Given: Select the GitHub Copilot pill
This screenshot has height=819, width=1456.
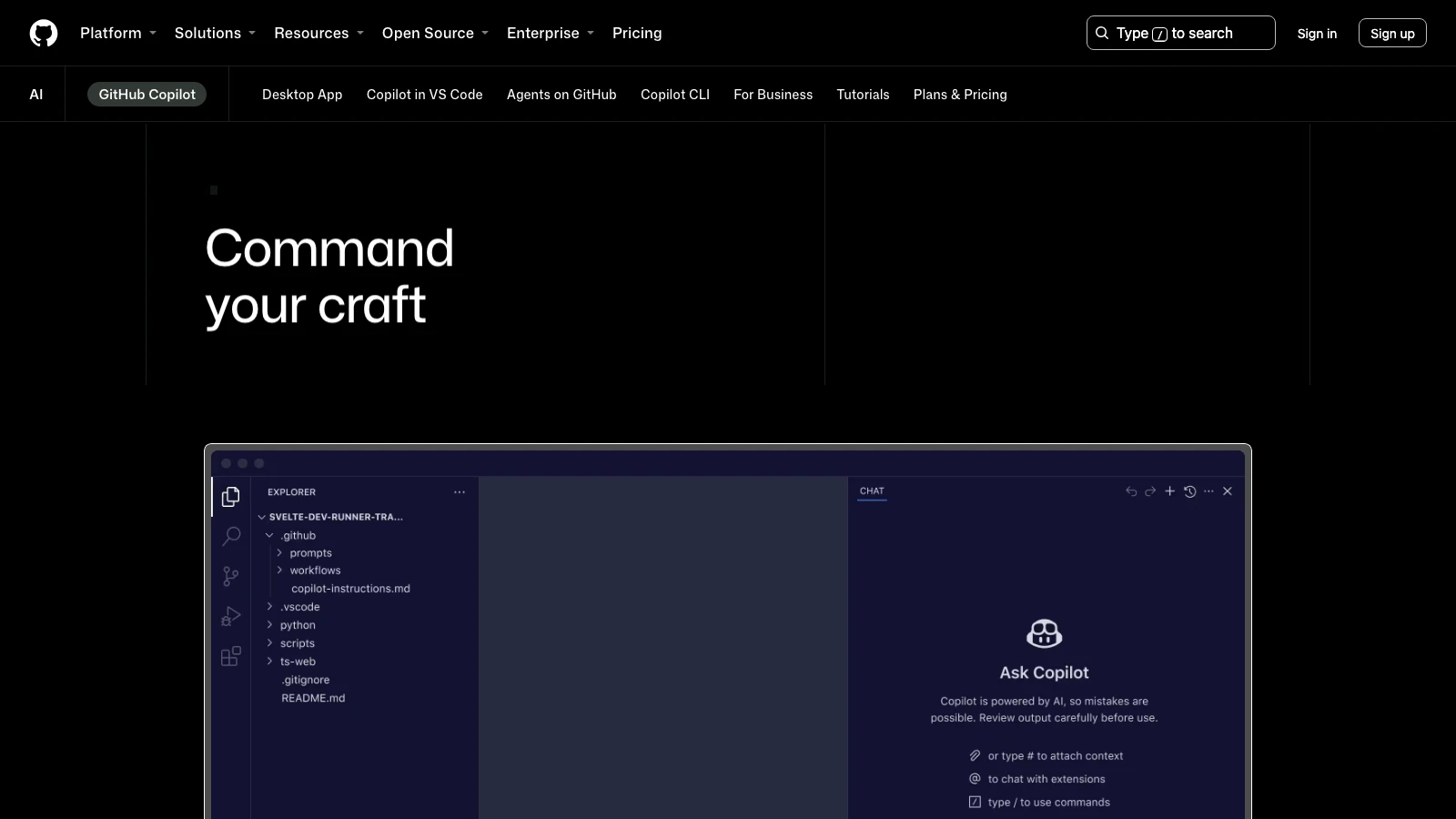Looking at the screenshot, I should click(147, 94).
